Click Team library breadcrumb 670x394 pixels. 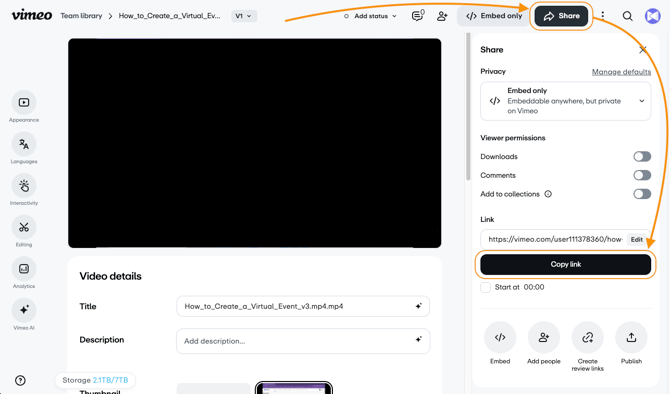click(81, 16)
